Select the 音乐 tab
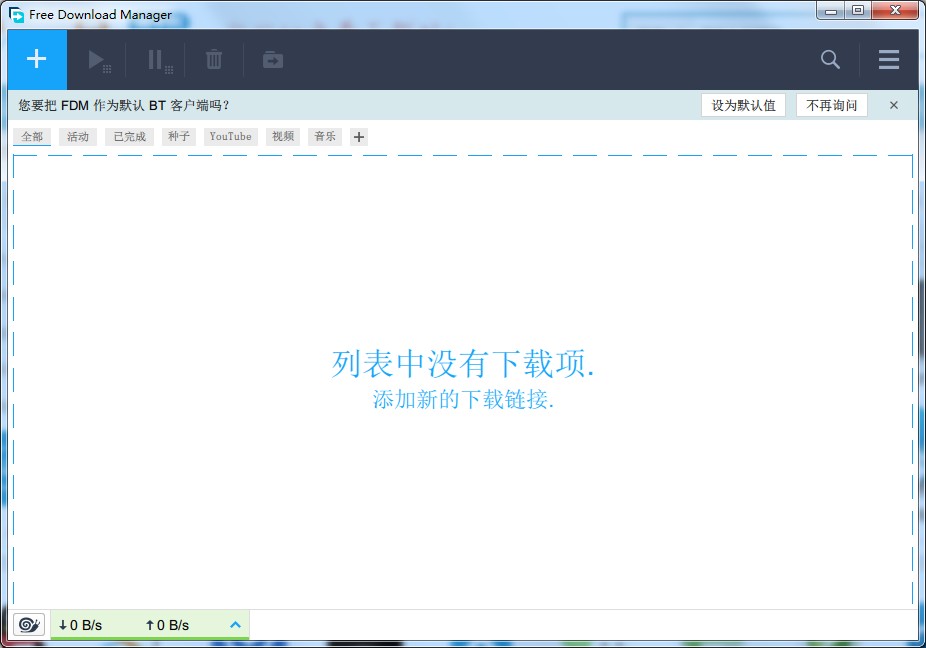 pyautogui.click(x=325, y=137)
